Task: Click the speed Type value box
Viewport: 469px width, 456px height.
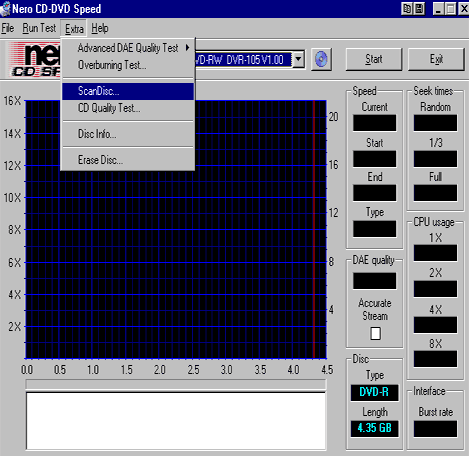Action: pos(375,229)
